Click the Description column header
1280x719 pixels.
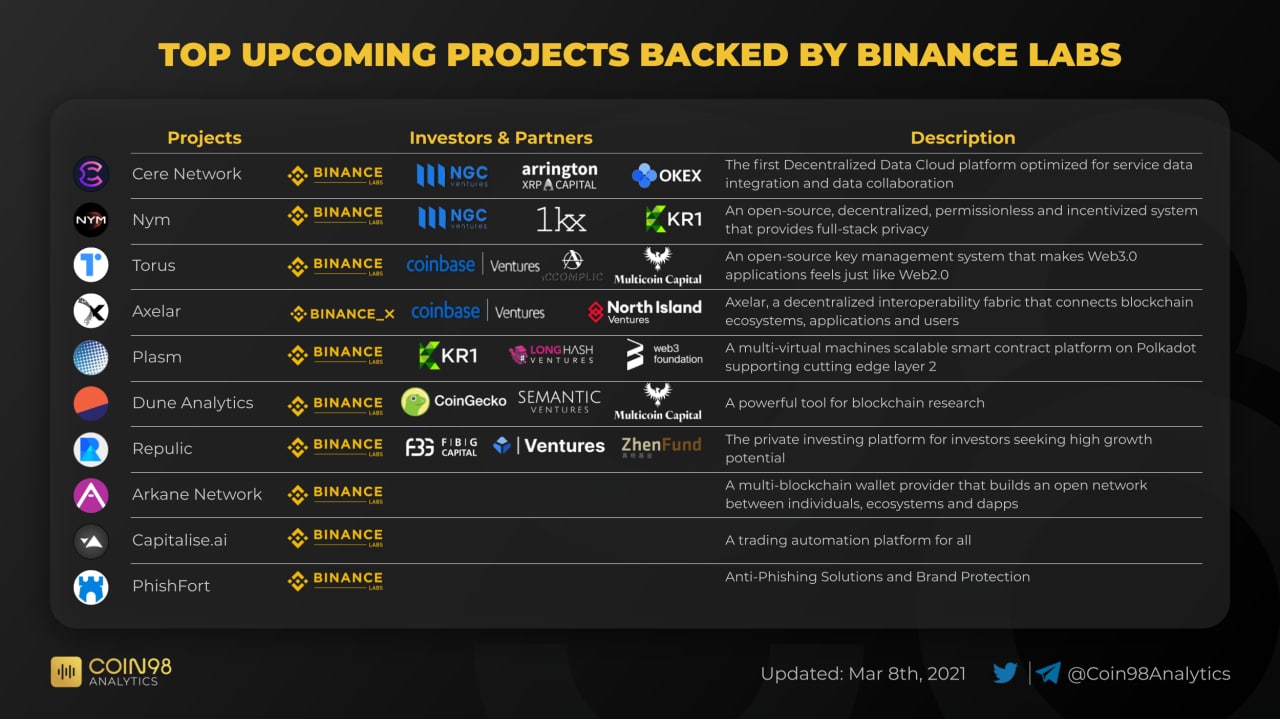962,138
